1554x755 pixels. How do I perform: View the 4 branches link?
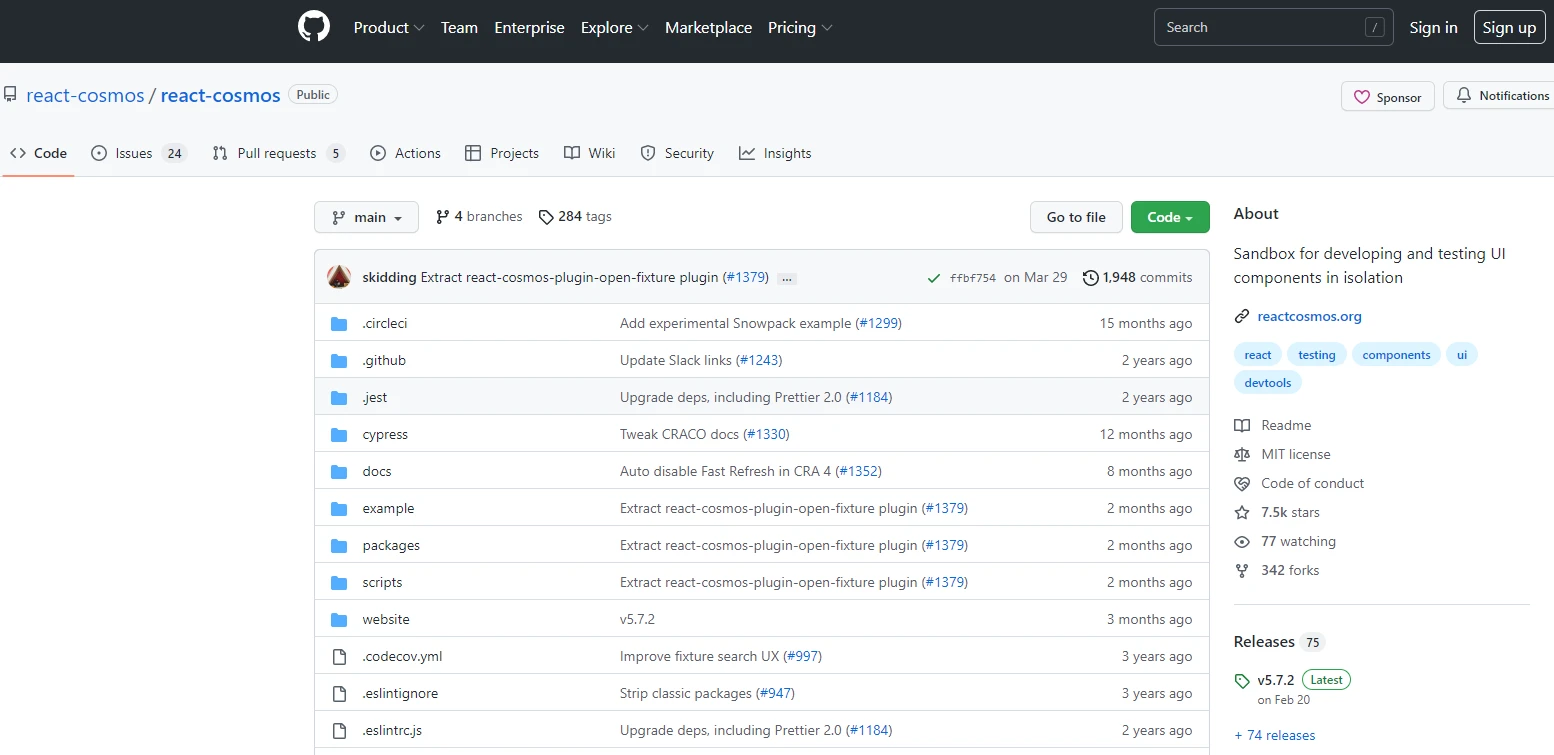coord(479,217)
